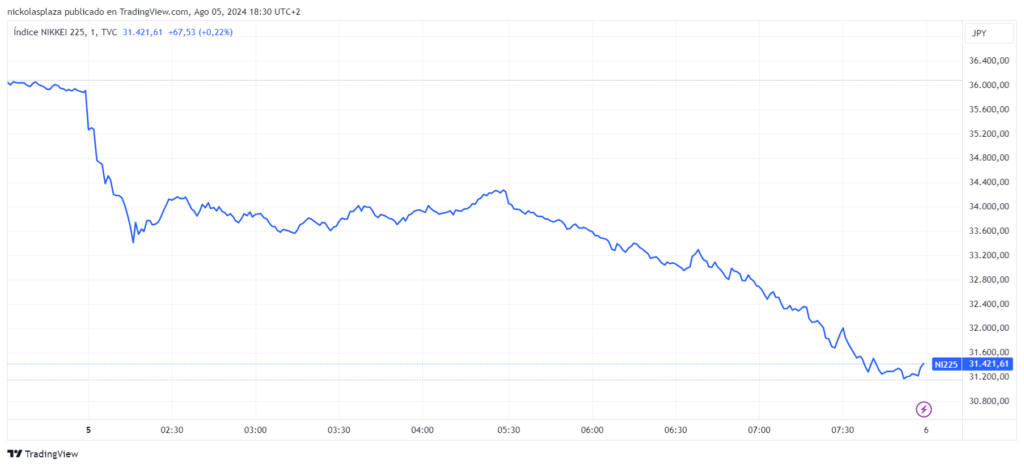Image resolution: width=1024 pixels, height=467 pixels.
Task: Click the Índice NIKKEI 225 title
Action: 53,33
